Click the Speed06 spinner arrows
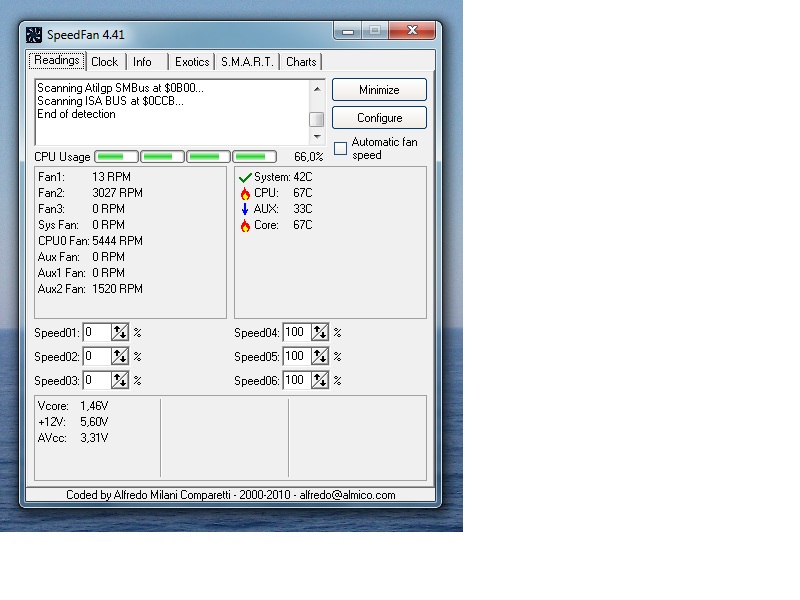This screenshot has width=800, height=600. coord(320,381)
